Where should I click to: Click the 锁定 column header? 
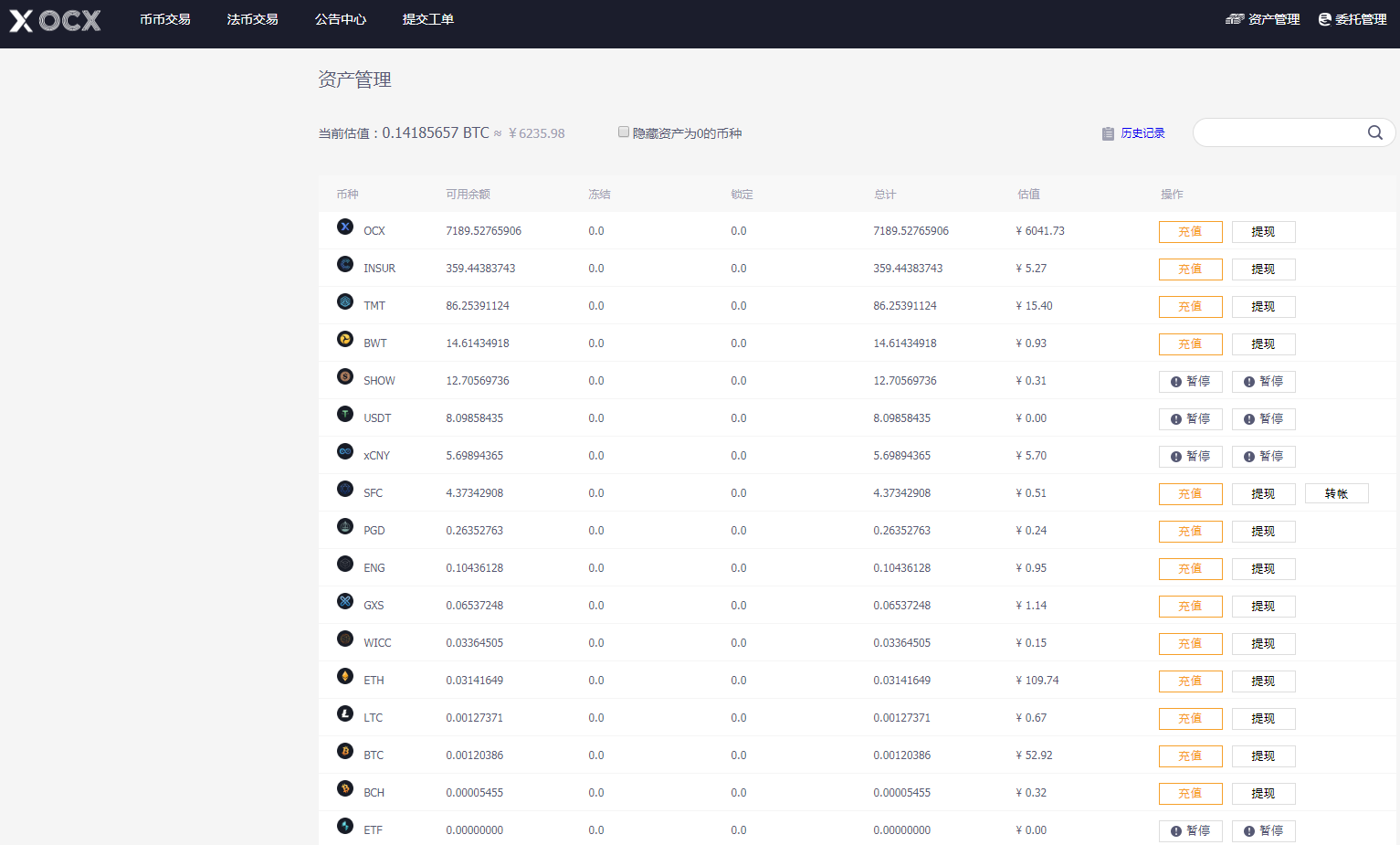click(x=742, y=194)
